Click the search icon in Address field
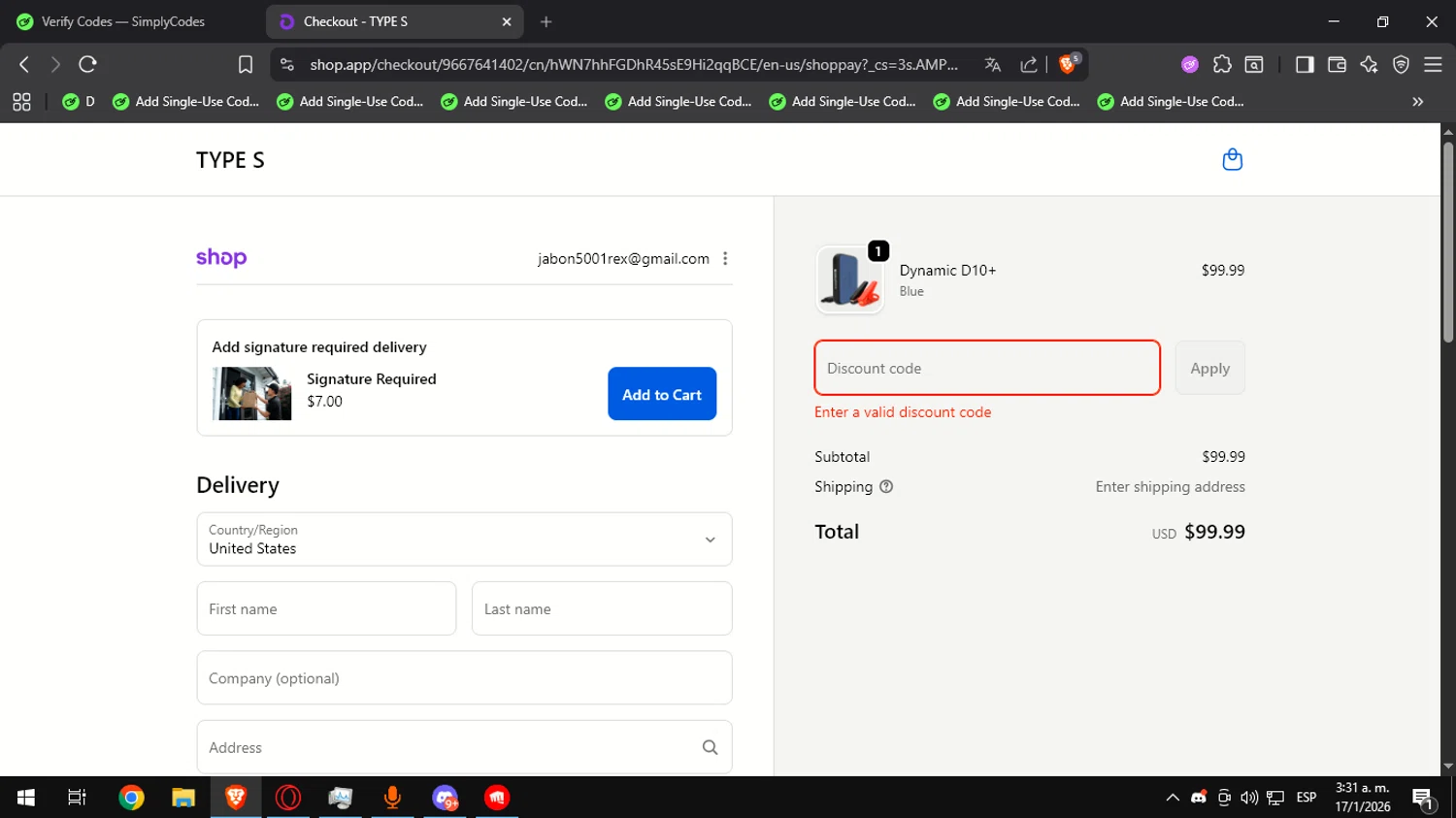This screenshot has height=818, width=1456. [710, 747]
